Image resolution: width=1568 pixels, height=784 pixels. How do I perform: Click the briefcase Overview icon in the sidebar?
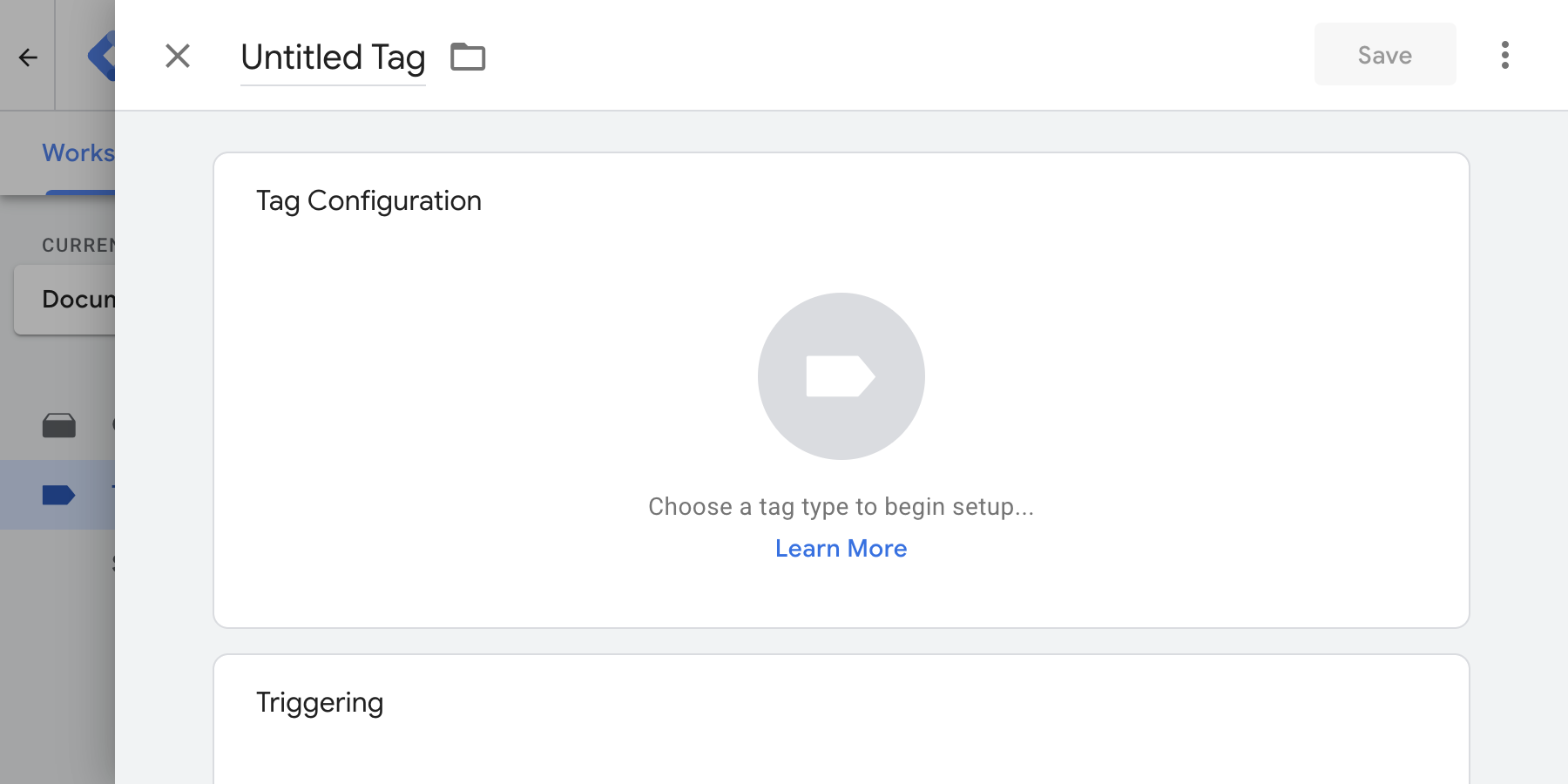coord(58,425)
